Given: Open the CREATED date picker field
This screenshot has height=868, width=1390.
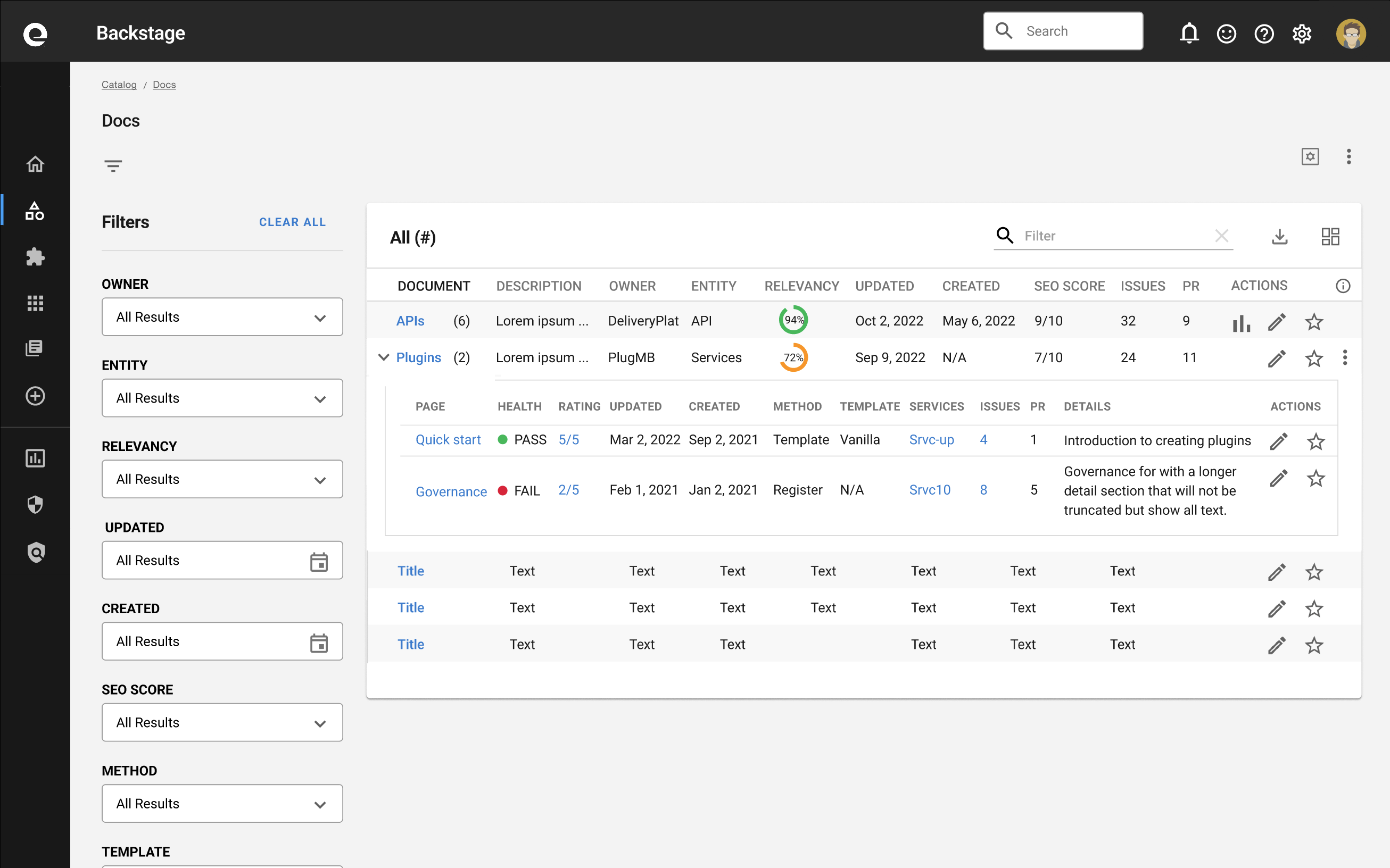Looking at the screenshot, I should pos(222,641).
